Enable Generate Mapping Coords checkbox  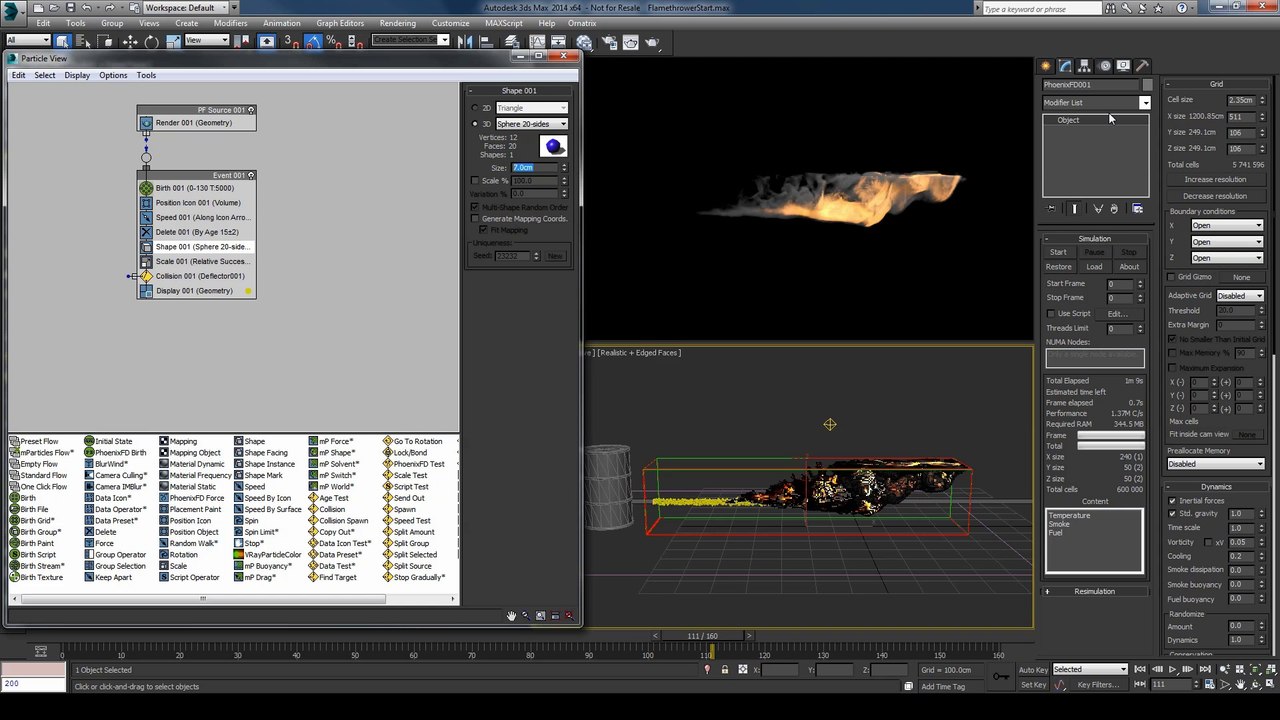(475, 219)
